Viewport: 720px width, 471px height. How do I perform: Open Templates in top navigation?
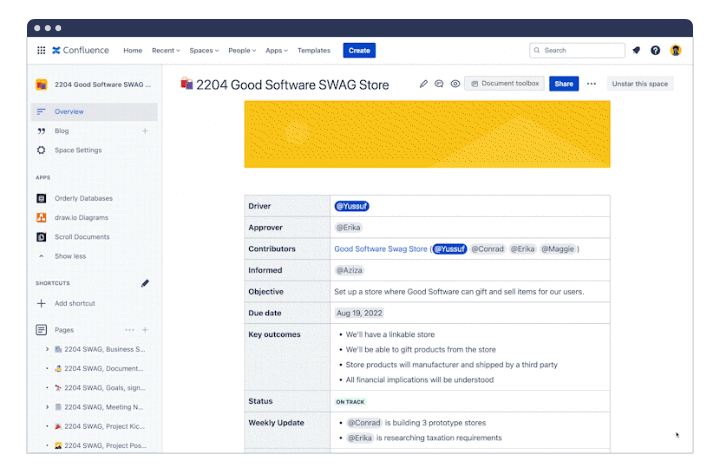pyautogui.click(x=314, y=50)
